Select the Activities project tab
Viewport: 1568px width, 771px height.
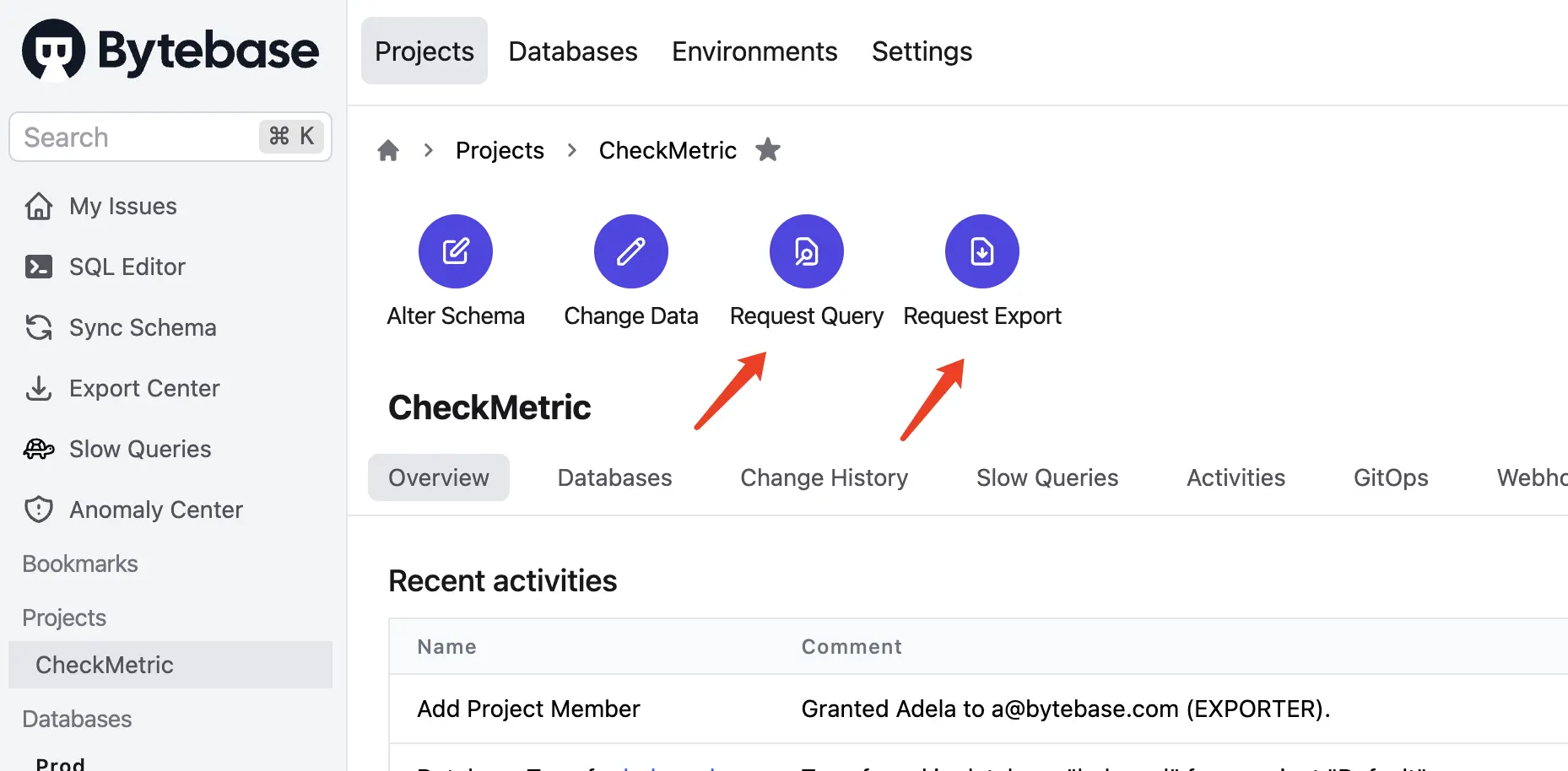coord(1235,477)
